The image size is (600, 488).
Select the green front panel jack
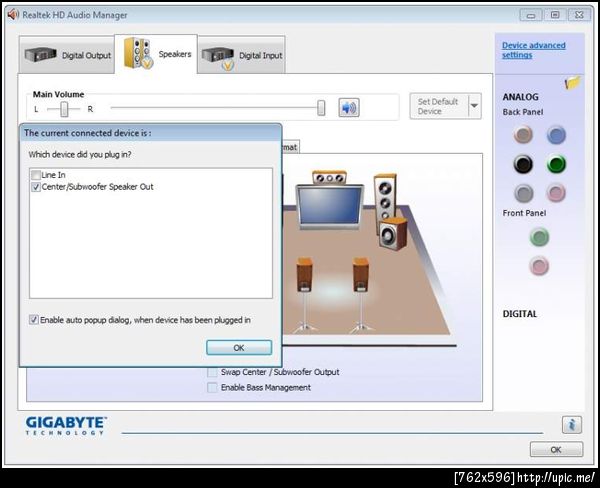(x=540, y=237)
